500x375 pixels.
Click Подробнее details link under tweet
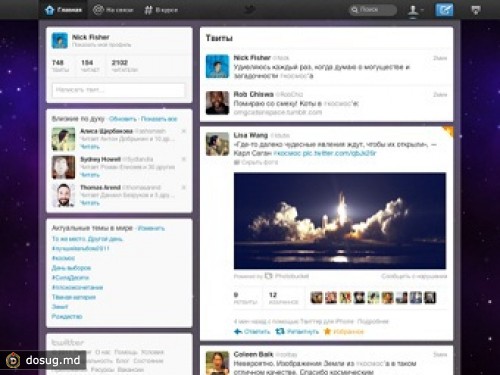(373, 321)
